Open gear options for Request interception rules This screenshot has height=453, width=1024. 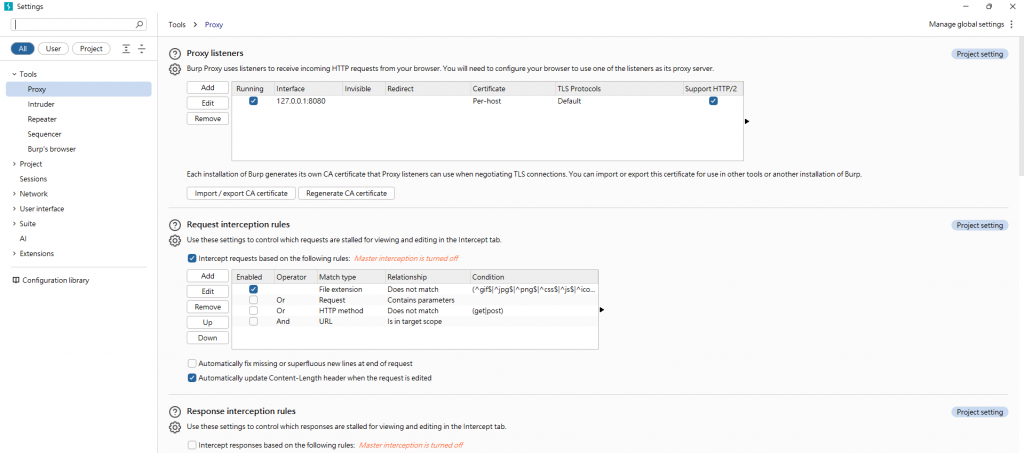click(175, 240)
